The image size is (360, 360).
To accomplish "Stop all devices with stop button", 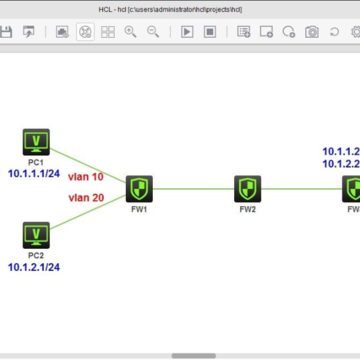I will 210,32.
